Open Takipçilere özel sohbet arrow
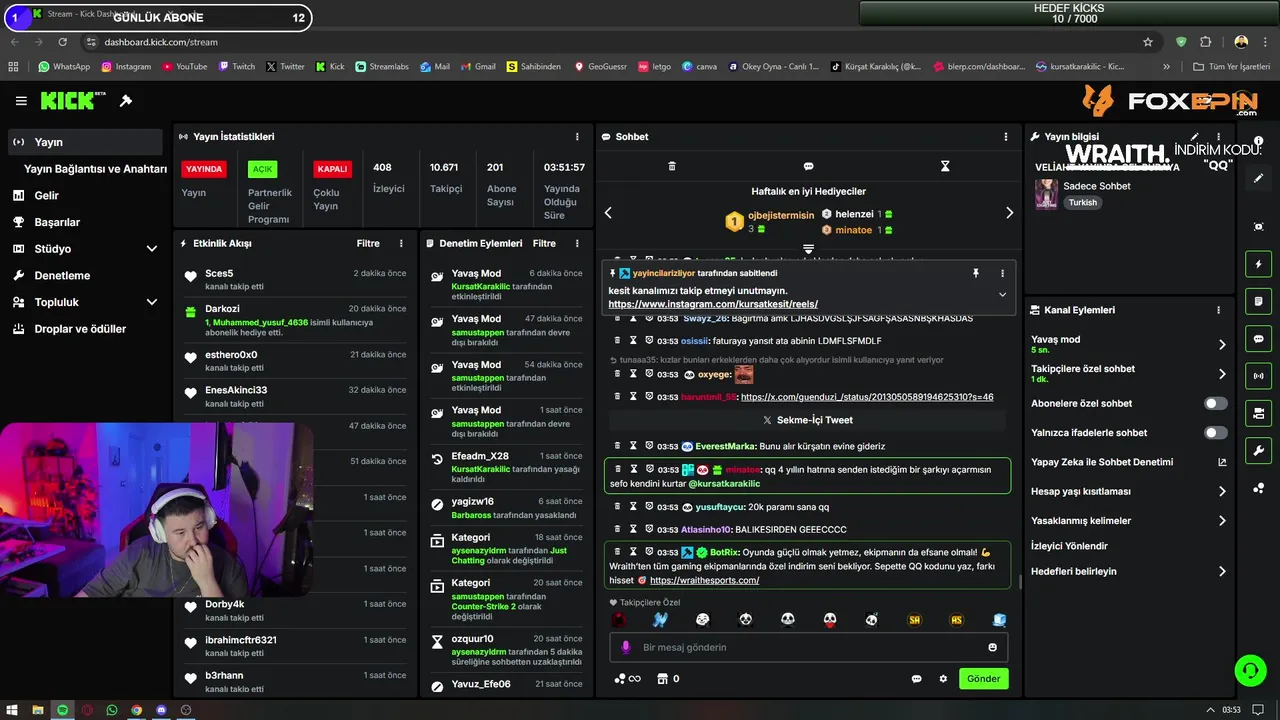Viewport: 1280px width, 720px height. pyautogui.click(x=1222, y=374)
